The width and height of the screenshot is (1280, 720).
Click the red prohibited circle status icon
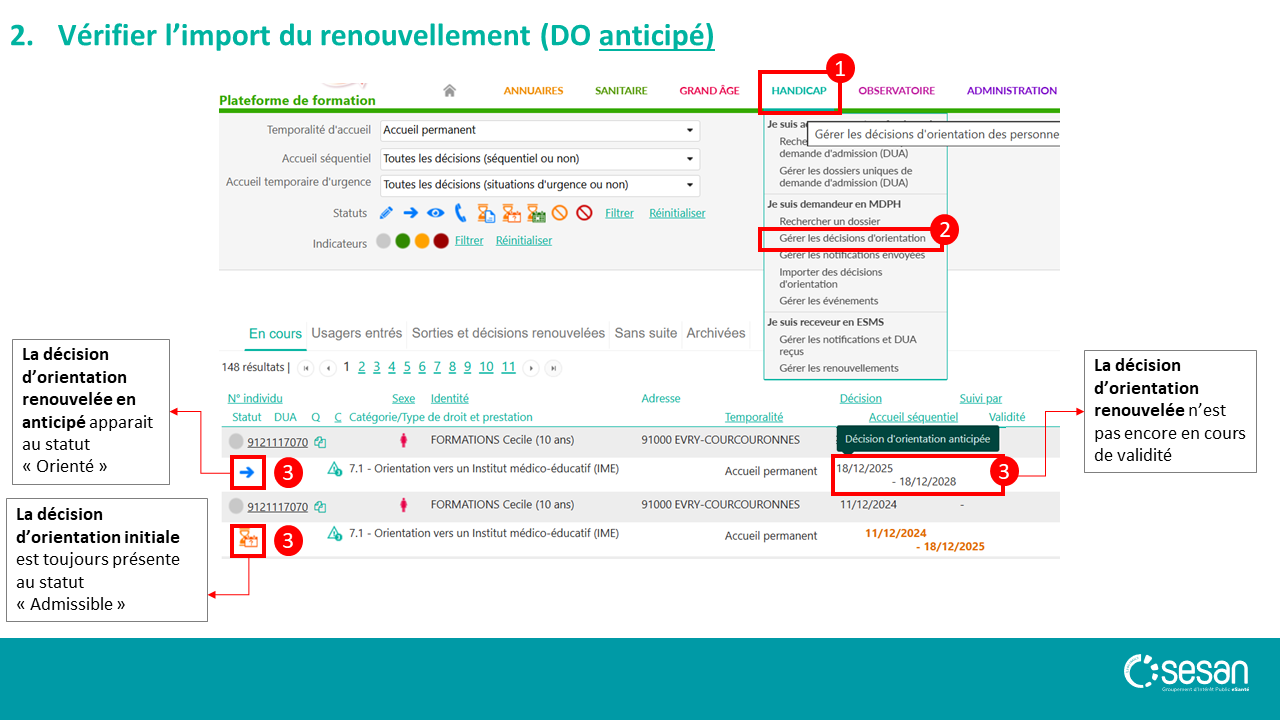tap(584, 213)
